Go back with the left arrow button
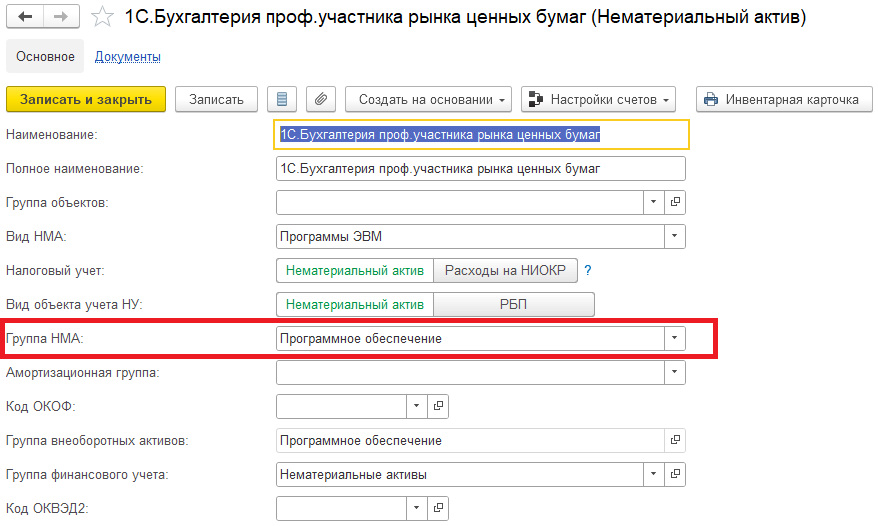The width and height of the screenshot is (878, 526). tap(25, 17)
